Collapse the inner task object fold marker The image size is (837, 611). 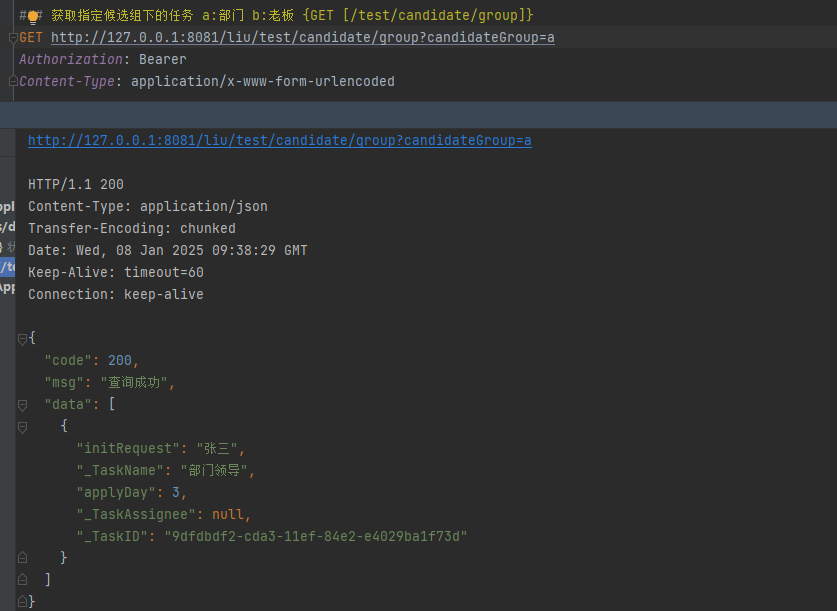point(22,427)
